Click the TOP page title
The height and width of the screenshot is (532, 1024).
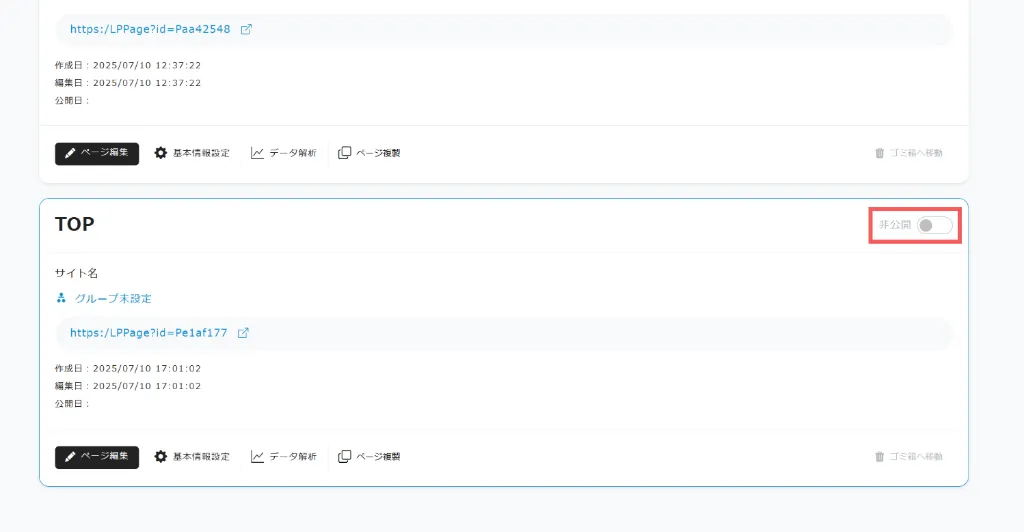pyautogui.click(x=74, y=224)
